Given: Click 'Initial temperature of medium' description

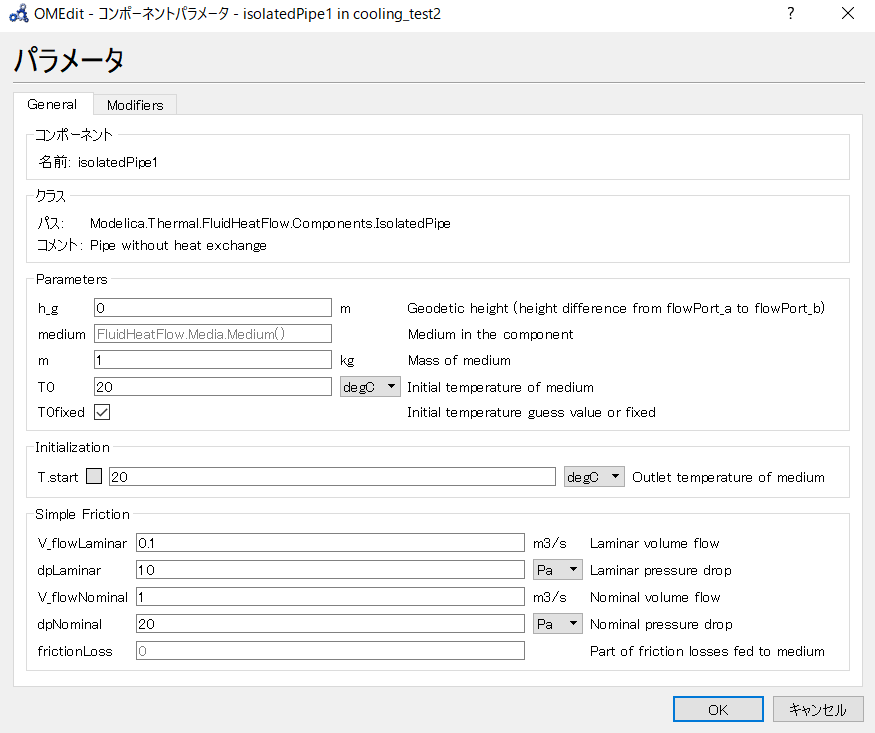Looking at the screenshot, I should [x=500, y=387].
